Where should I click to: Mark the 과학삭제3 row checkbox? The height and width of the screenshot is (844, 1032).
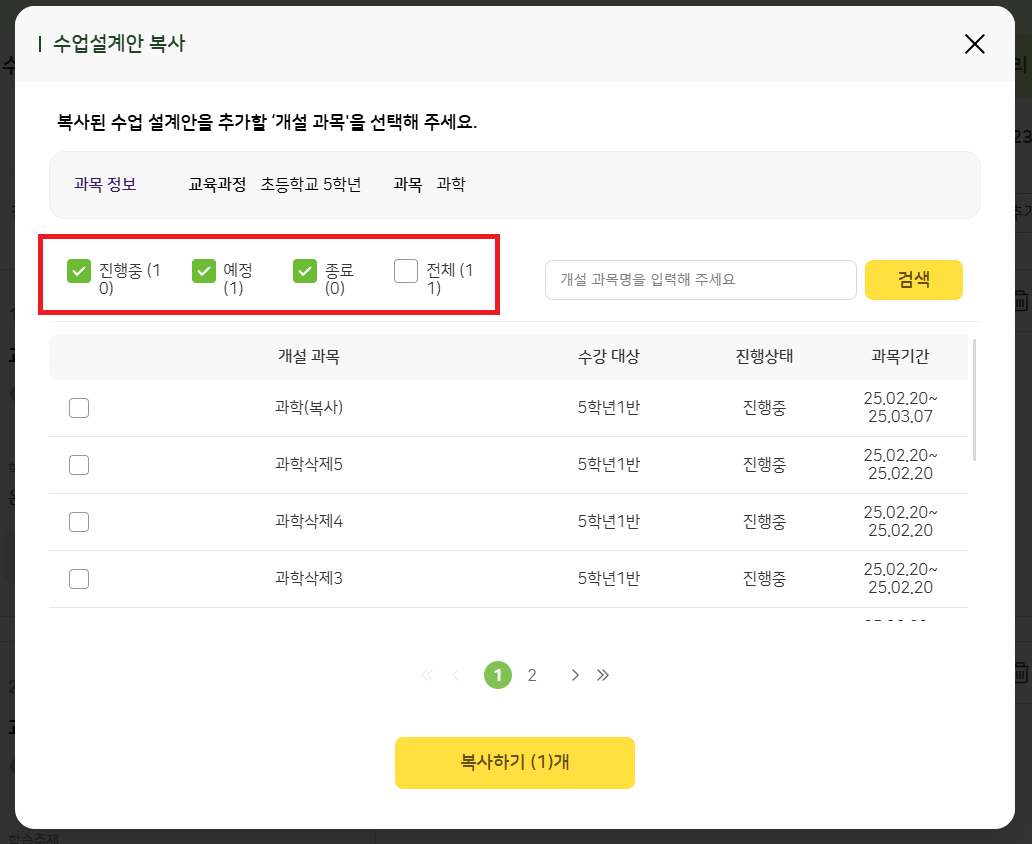pyautogui.click(x=79, y=579)
